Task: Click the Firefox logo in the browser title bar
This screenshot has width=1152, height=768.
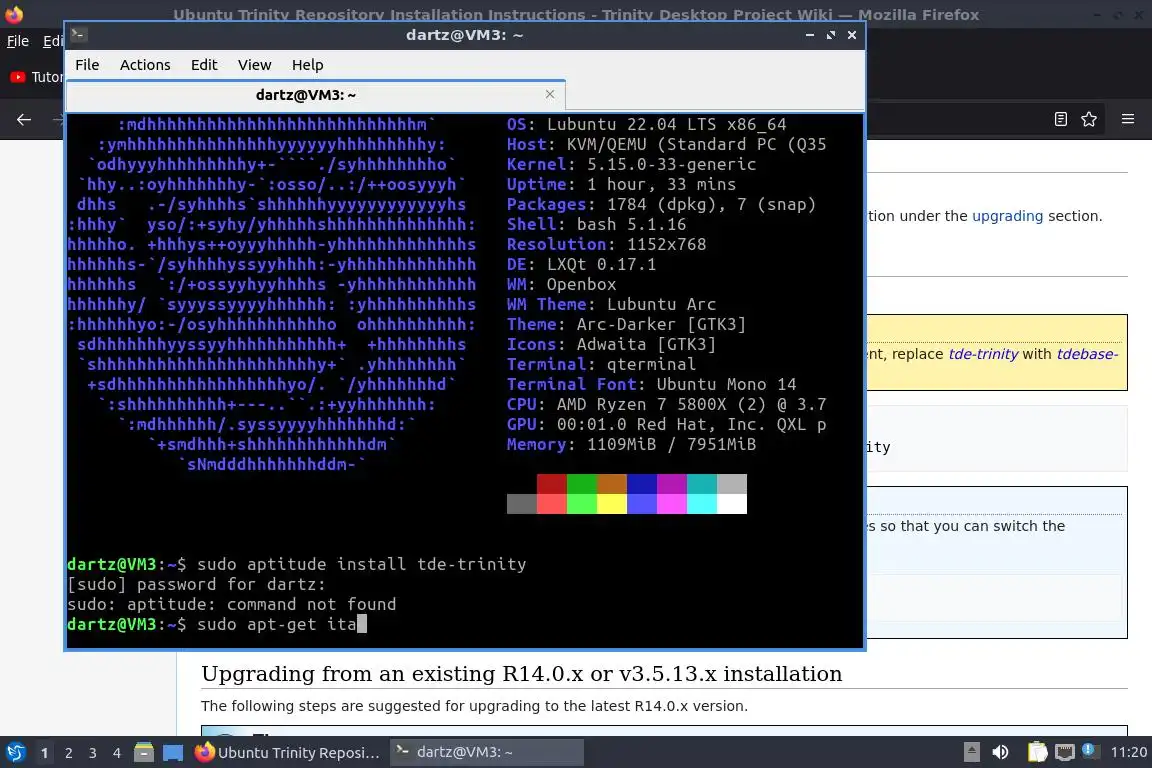Action: click(x=14, y=14)
